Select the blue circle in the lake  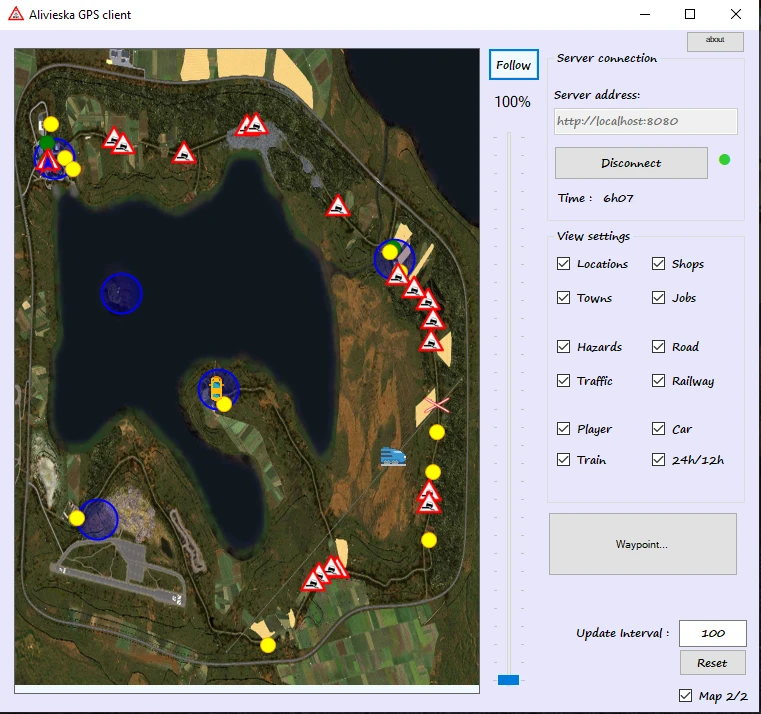click(x=121, y=293)
